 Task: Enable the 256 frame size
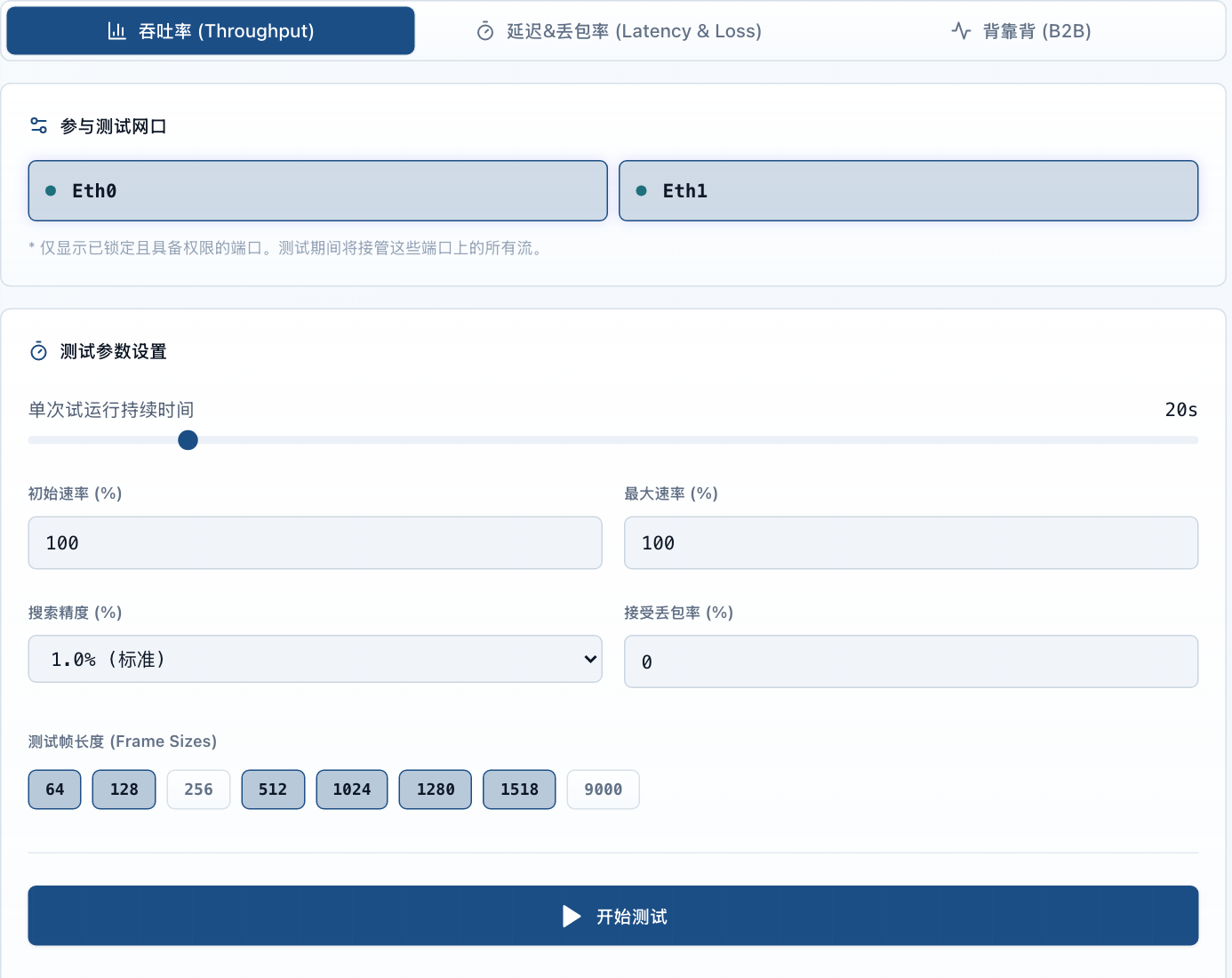click(198, 790)
